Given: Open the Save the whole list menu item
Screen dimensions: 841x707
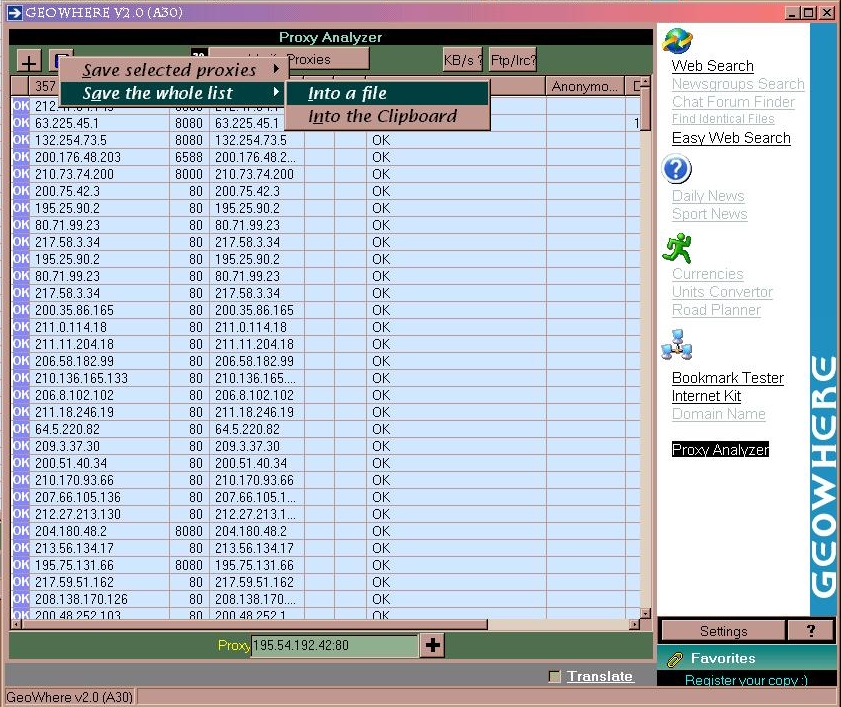Looking at the screenshot, I should 174,93.
